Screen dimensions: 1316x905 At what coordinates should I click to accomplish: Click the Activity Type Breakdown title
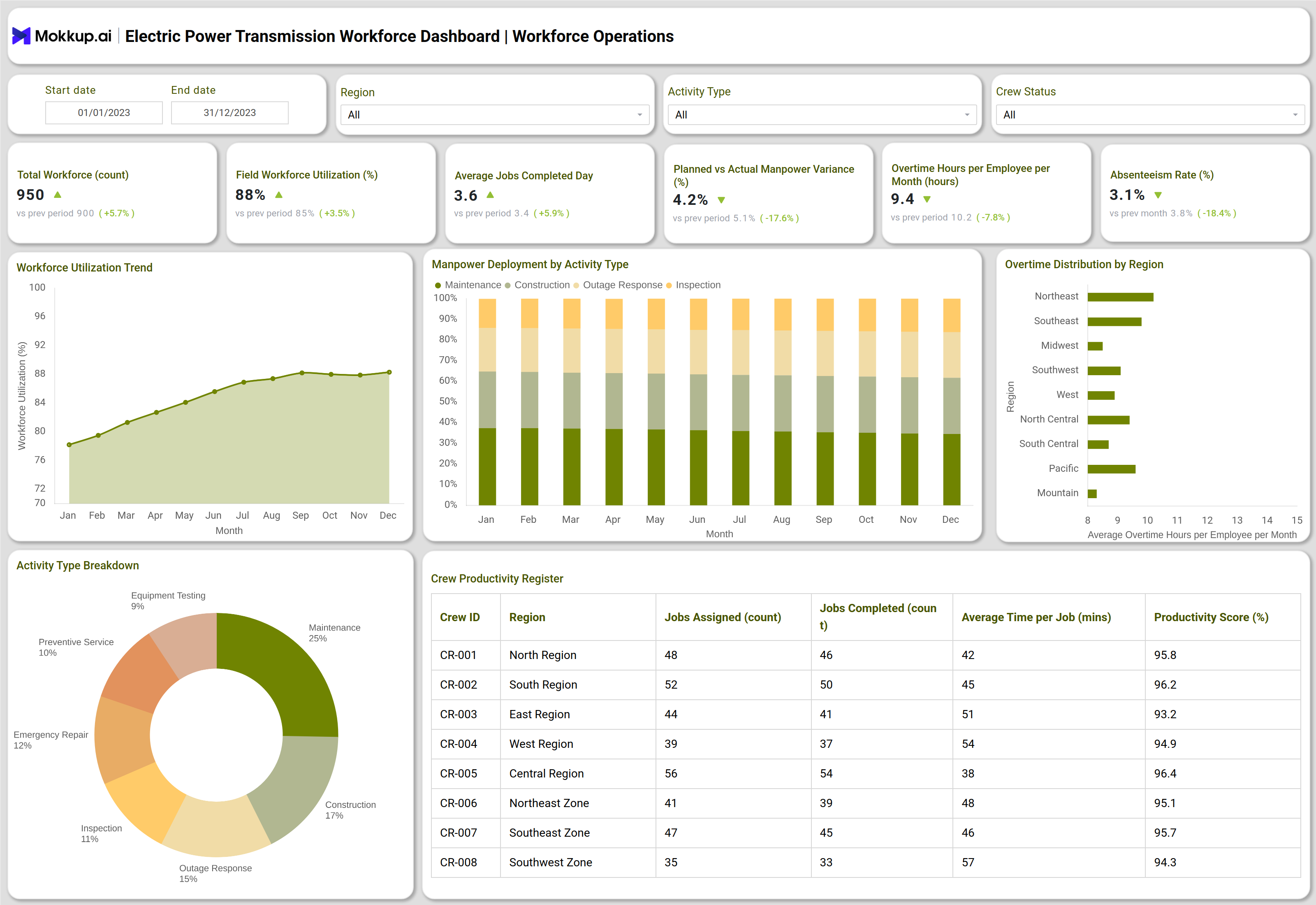78,565
